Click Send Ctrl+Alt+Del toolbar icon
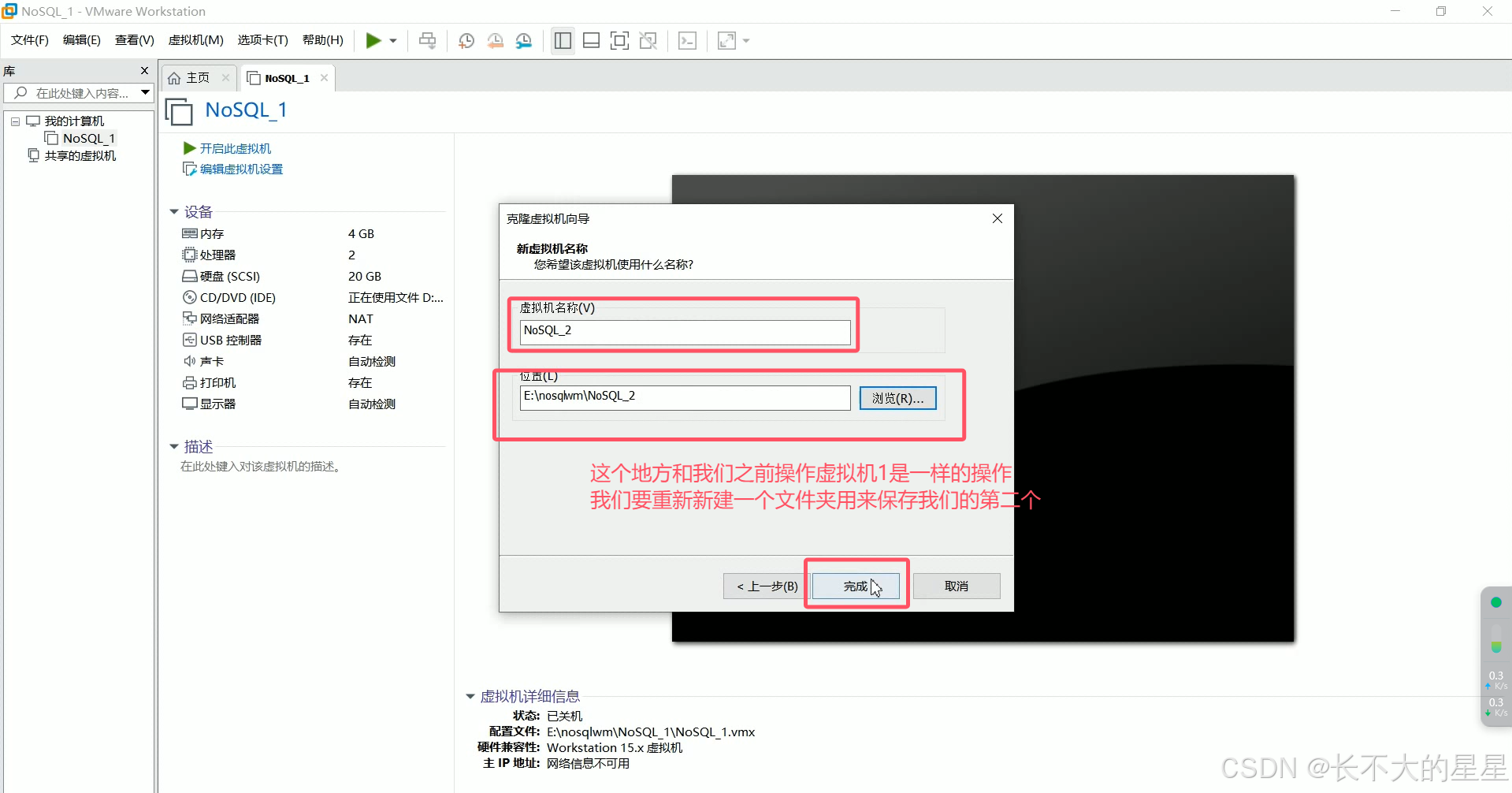 [427, 40]
